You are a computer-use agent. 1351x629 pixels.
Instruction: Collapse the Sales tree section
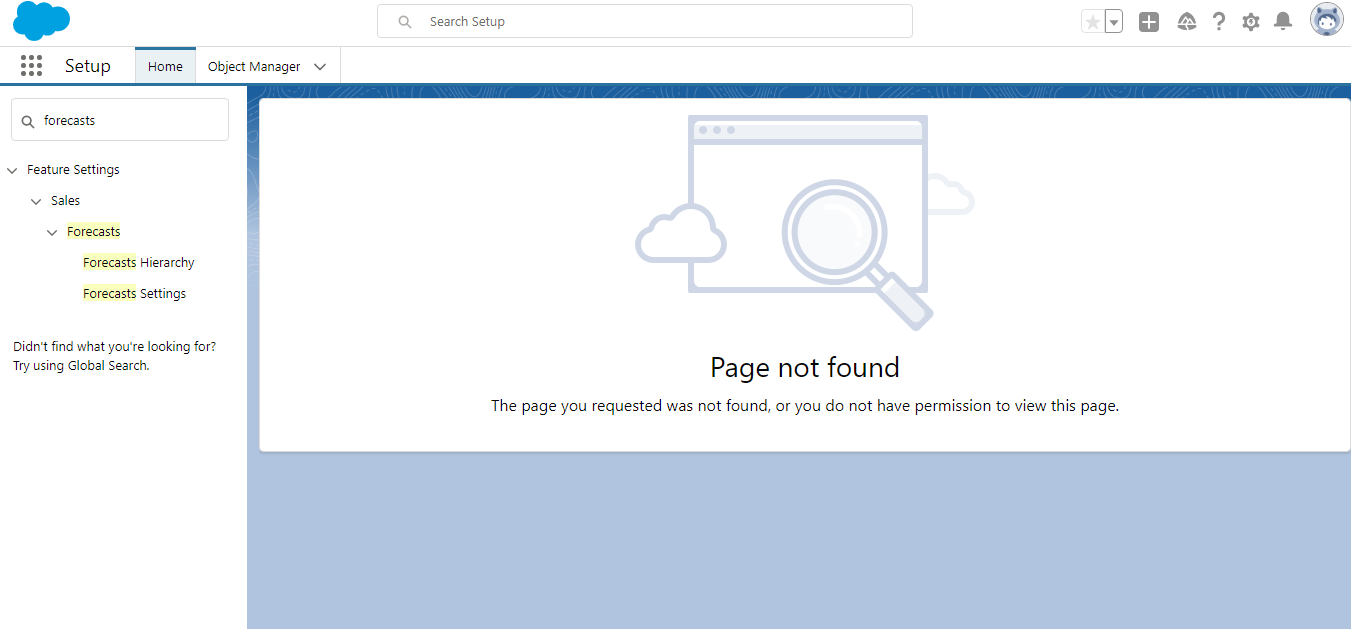pos(35,200)
